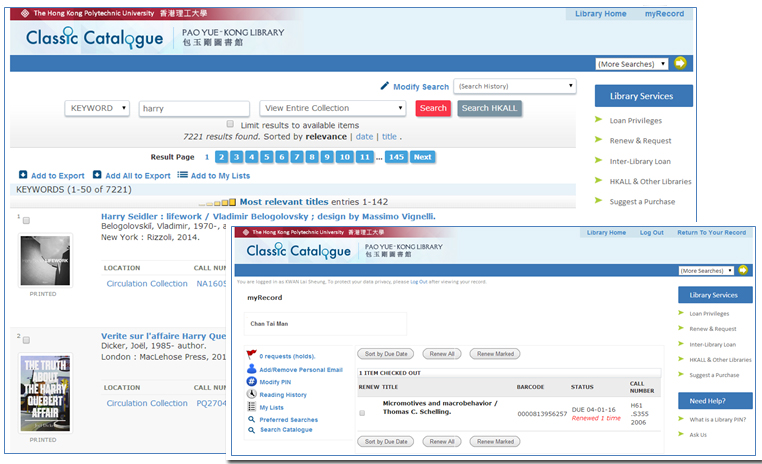Click the lower Renew All button
The height and width of the screenshot is (464, 762).
pyautogui.click(x=442, y=442)
